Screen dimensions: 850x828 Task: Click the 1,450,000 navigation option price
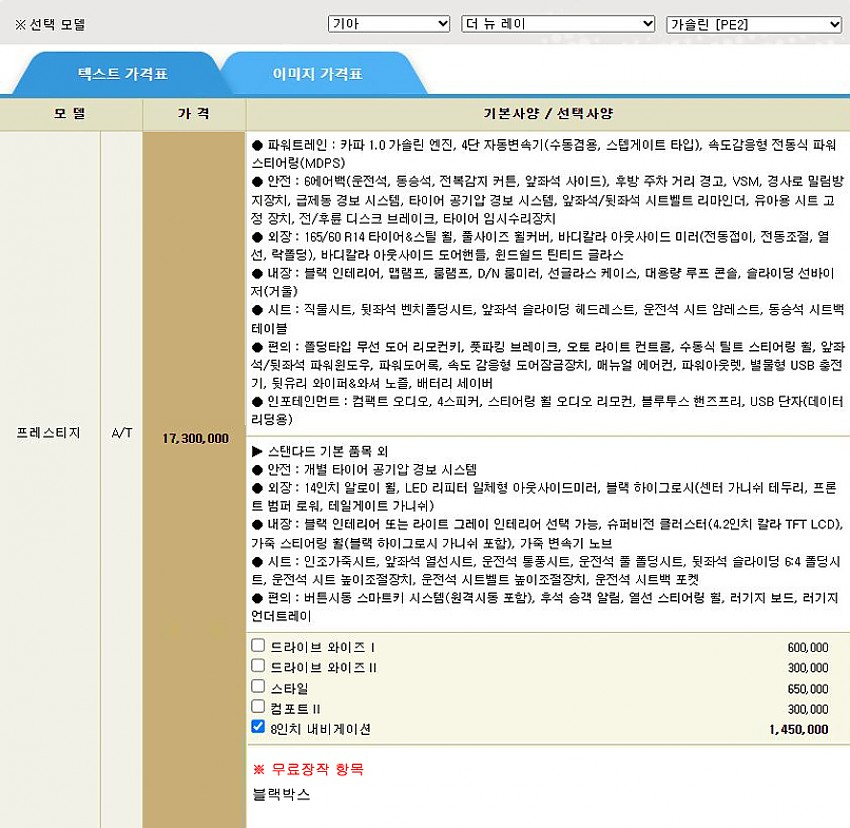point(798,730)
